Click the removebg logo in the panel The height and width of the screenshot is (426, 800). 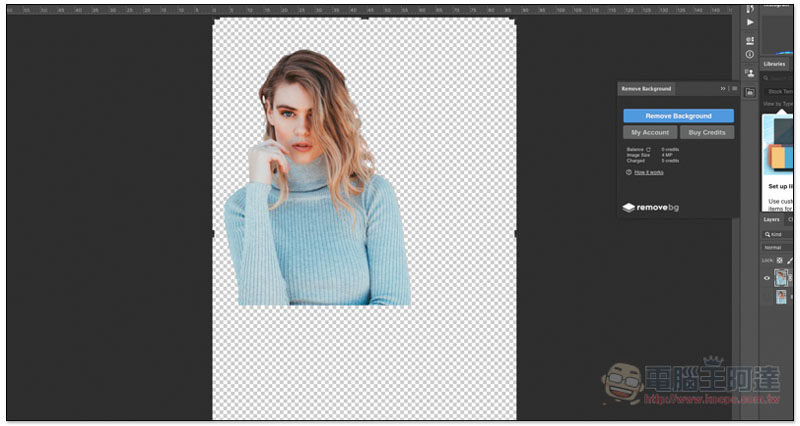(651, 208)
